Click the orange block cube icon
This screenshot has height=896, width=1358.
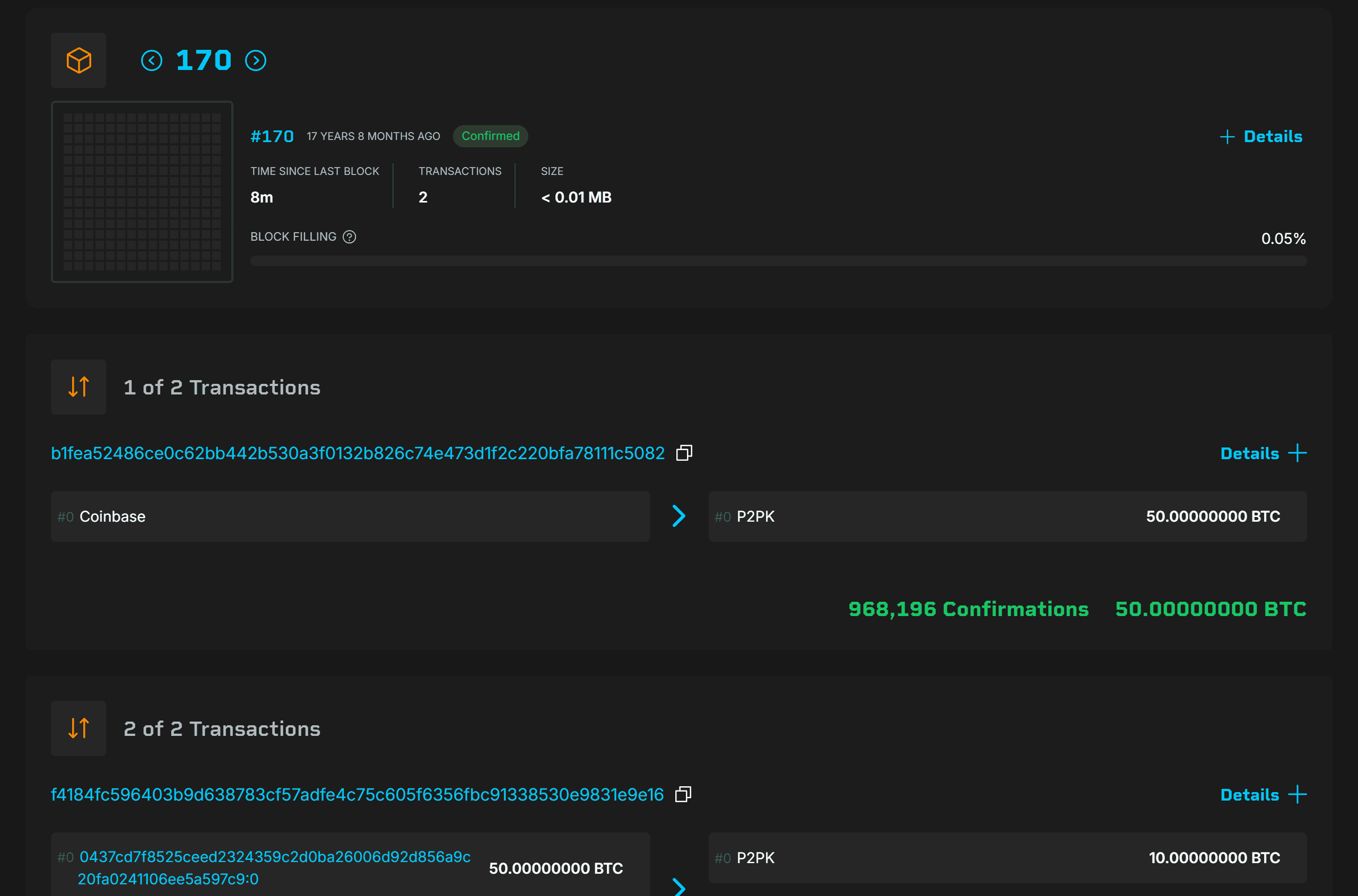tap(79, 60)
